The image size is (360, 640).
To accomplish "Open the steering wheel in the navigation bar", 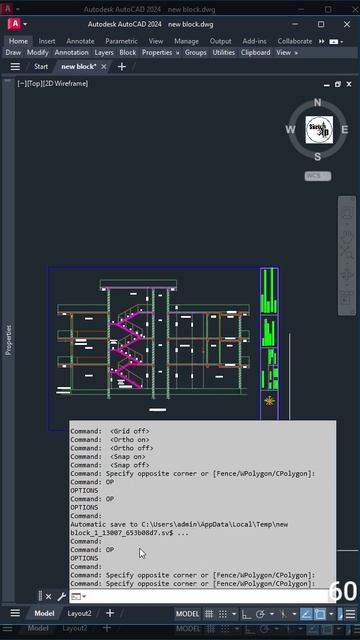I will 347,213.
